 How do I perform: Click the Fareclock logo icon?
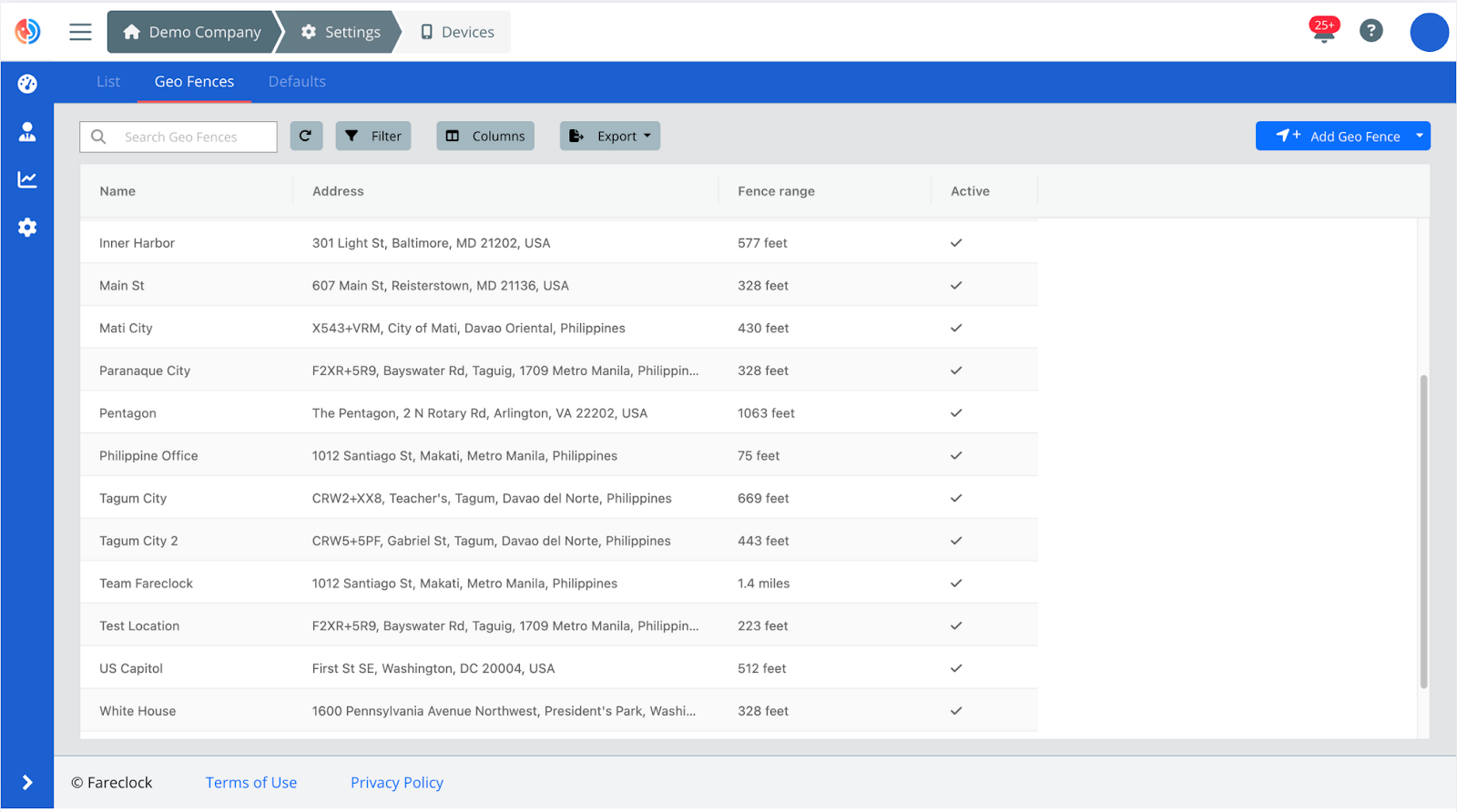[x=27, y=31]
